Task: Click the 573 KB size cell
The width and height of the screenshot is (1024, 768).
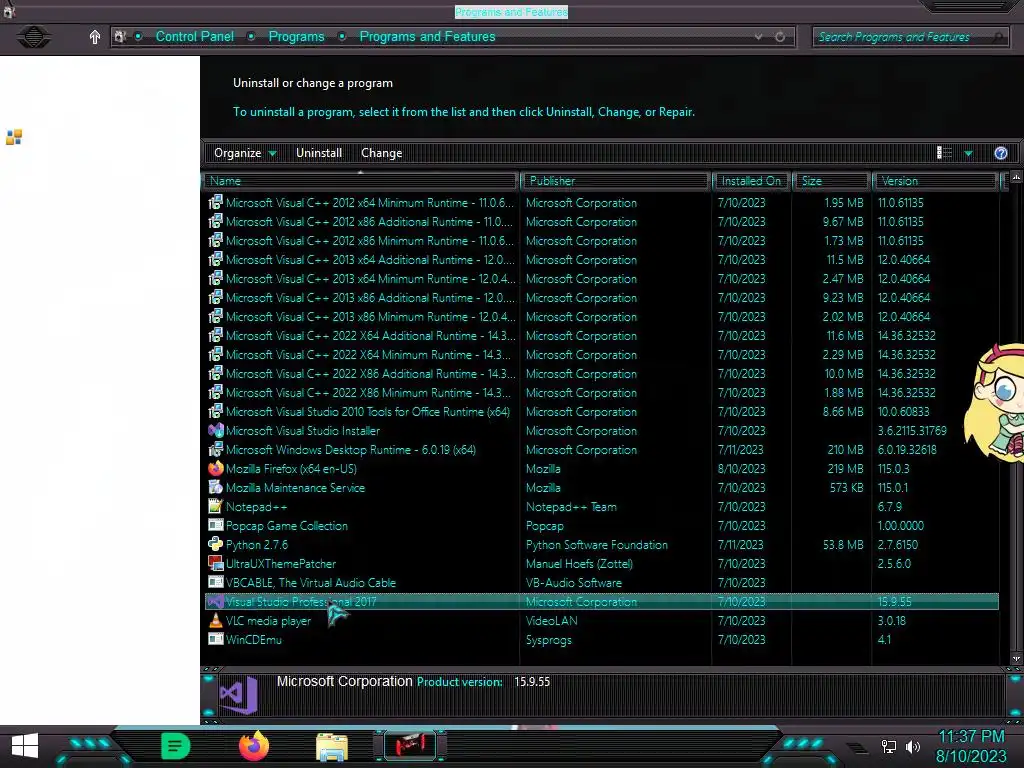Action: click(x=846, y=487)
